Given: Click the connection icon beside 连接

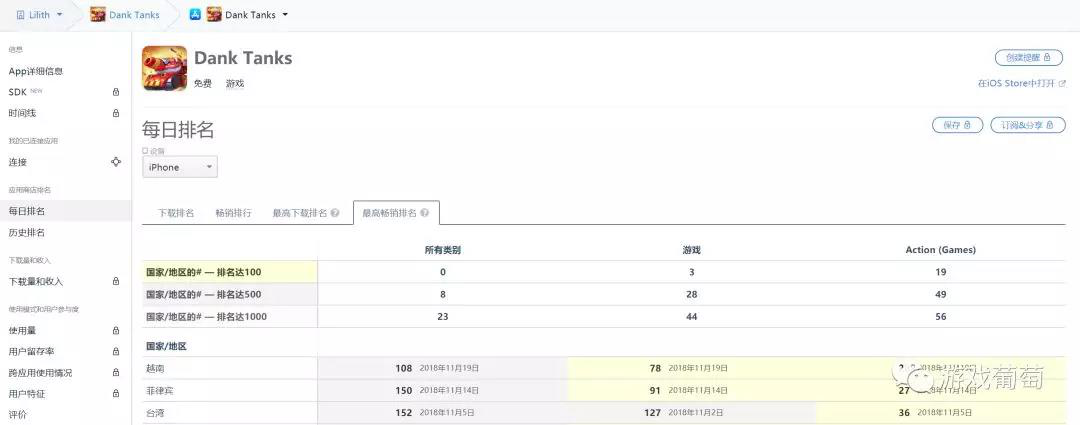Looking at the screenshot, I should (116, 162).
